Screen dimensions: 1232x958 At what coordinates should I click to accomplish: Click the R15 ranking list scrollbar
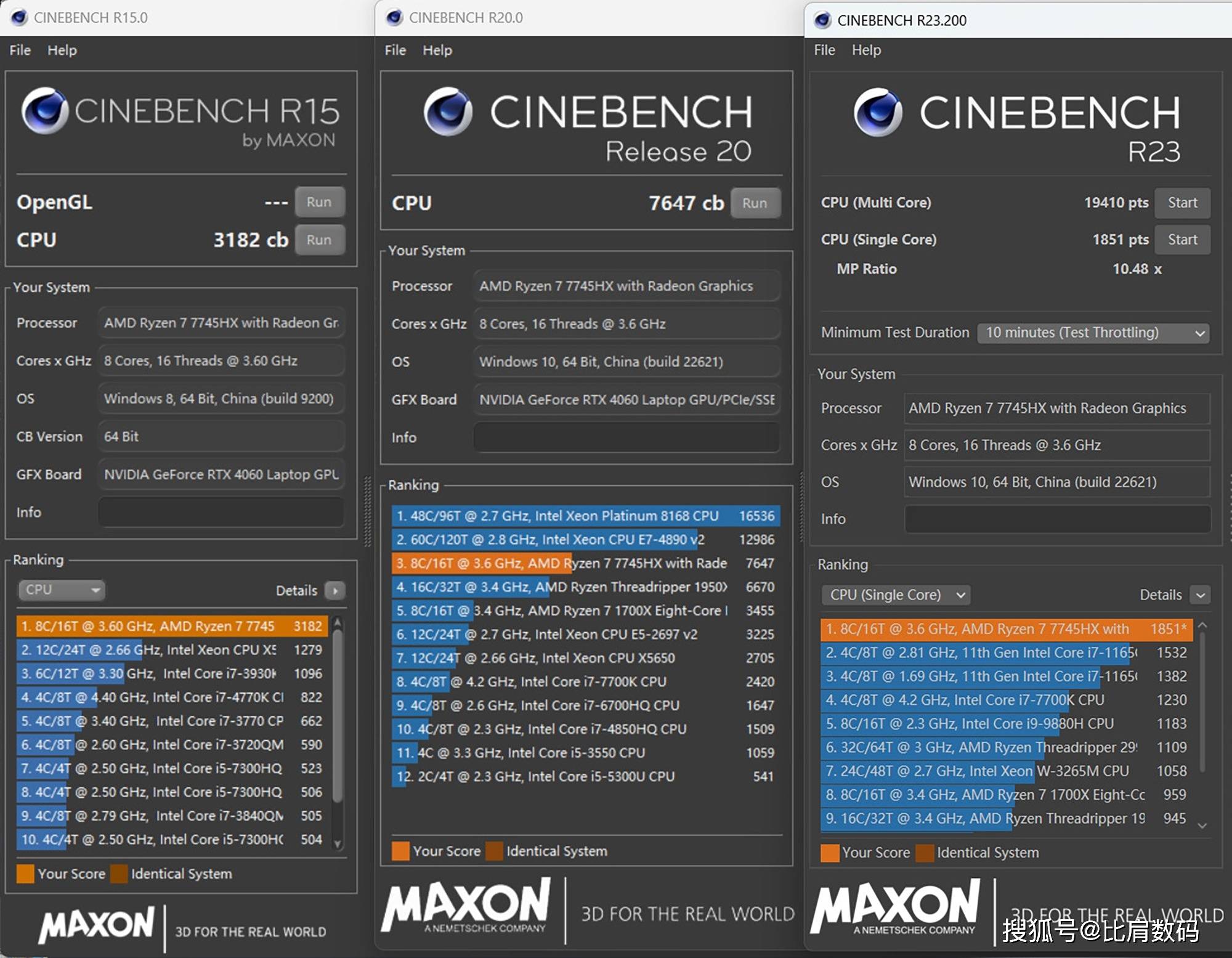pos(337,716)
